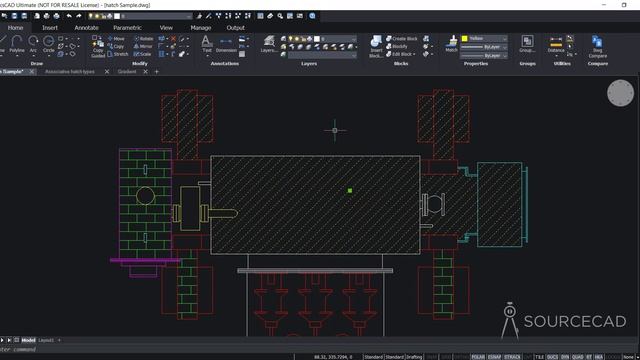Click the Print icon in quick access toolbar
This screenshot has width=640, height=360.
click(x=47, y=16)
